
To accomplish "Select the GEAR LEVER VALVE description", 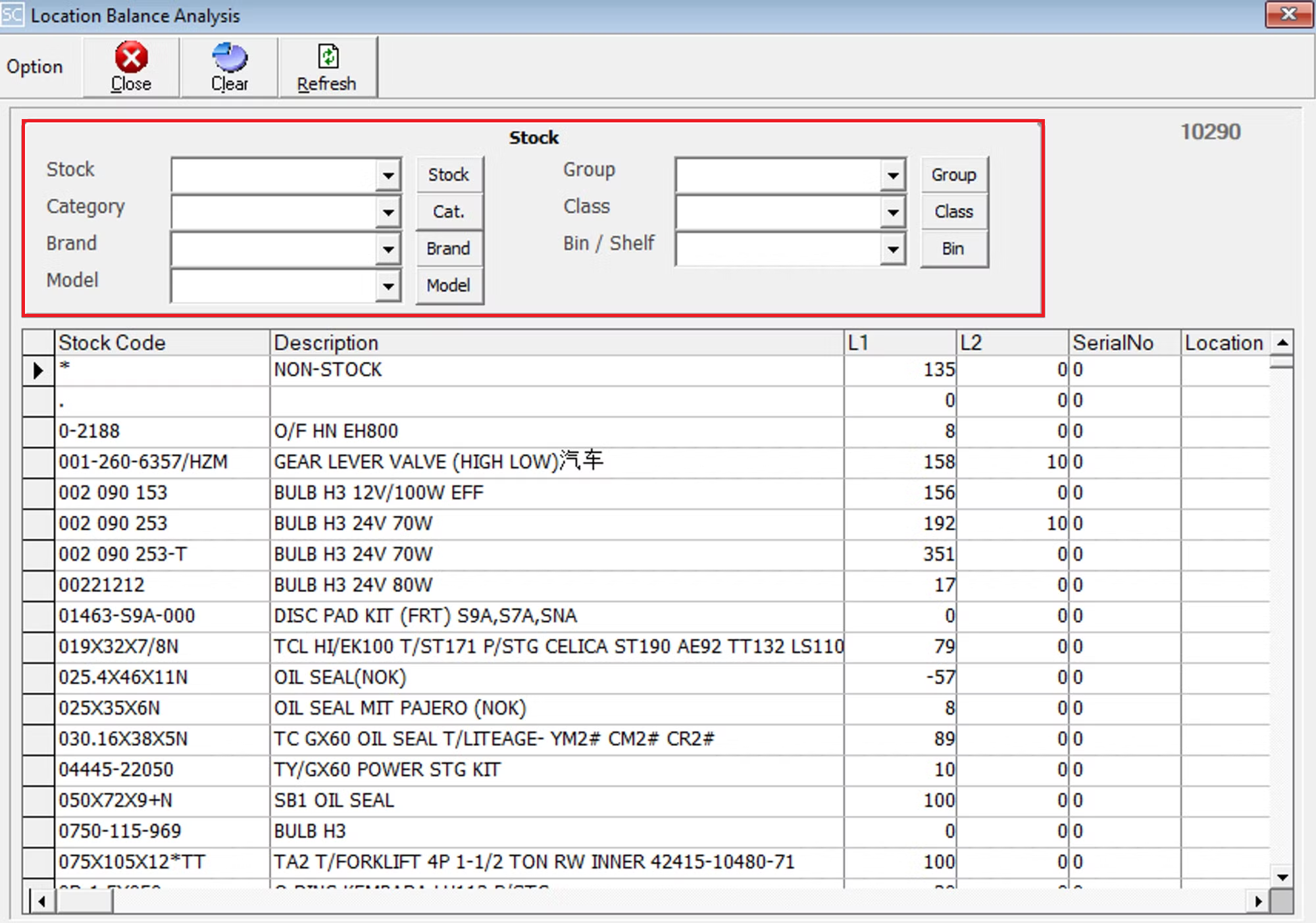I will (557, 462).
